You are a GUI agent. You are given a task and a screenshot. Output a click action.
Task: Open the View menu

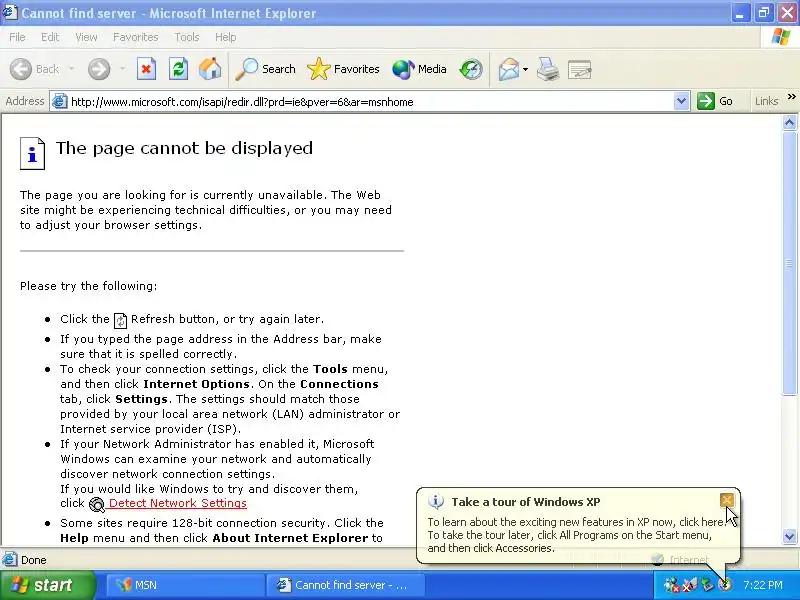86,37
